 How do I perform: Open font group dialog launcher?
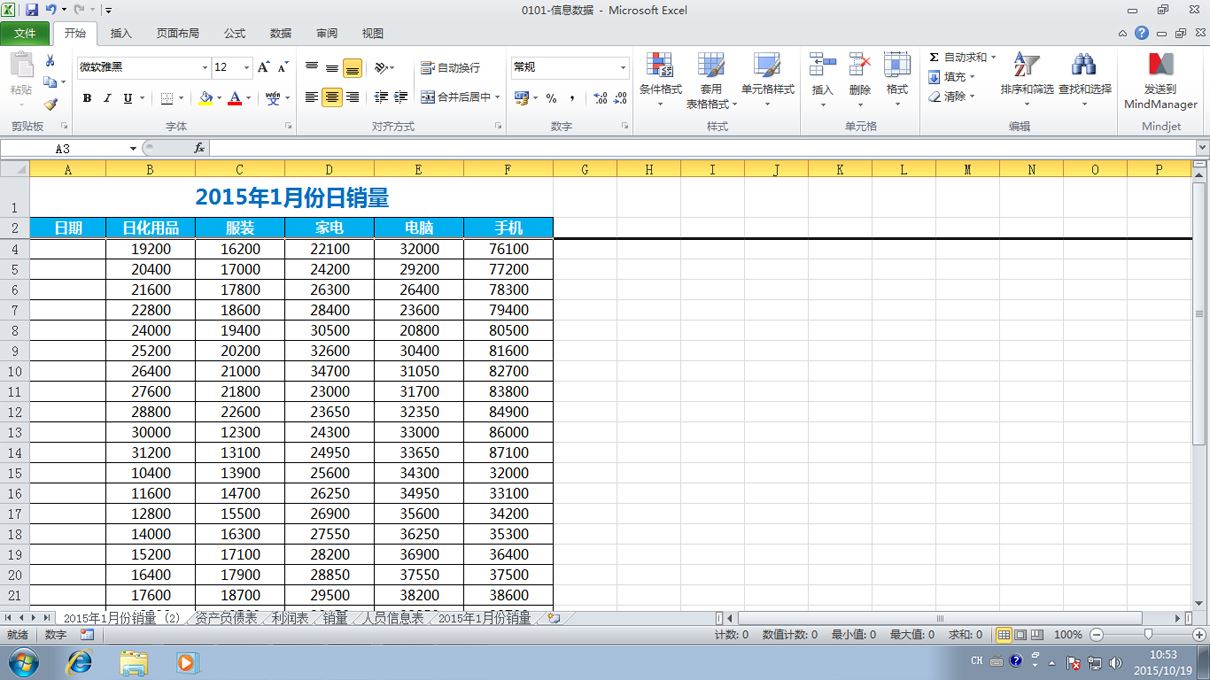point(288,127)
